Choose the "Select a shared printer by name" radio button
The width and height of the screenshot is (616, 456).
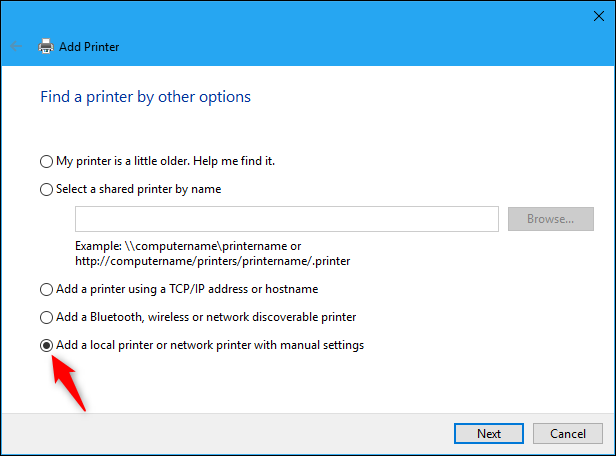click(x=46, y=189)
